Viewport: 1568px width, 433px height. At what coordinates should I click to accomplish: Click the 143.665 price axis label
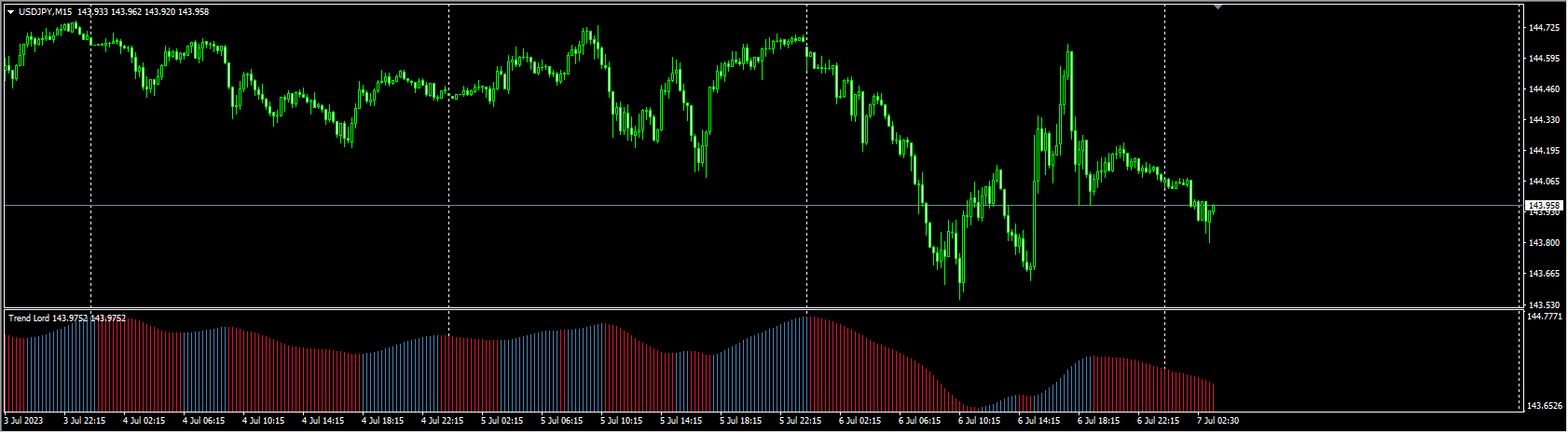[1544, 274]
